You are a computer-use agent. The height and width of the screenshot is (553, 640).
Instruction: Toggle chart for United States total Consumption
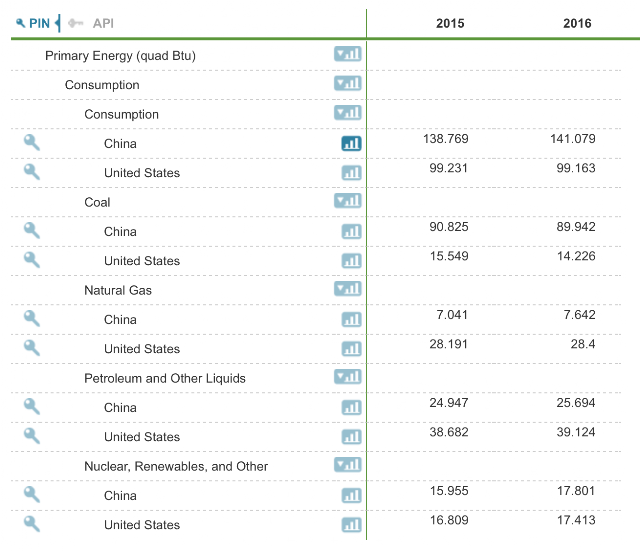(351, 173)
